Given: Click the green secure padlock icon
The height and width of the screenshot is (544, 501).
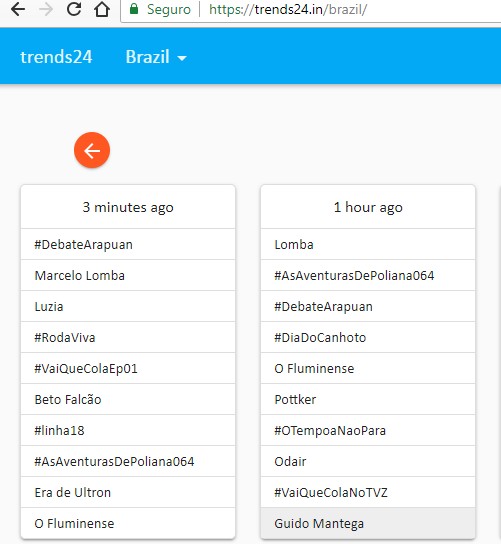Looking at the screenshot, I should (x=134, y=9).
